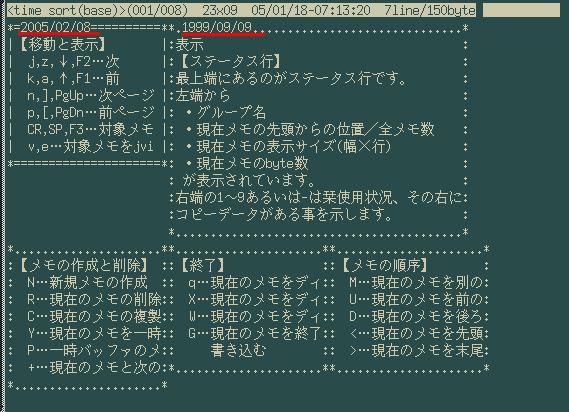Click the time sort(base) status text

point(64,10)
